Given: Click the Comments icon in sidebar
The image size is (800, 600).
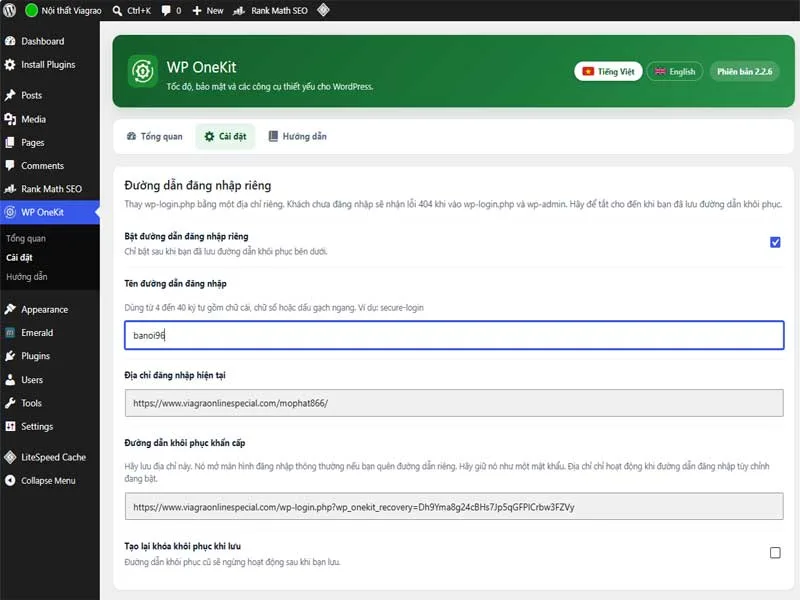Looking at the screenshot, I should click(x=10, y=165).
